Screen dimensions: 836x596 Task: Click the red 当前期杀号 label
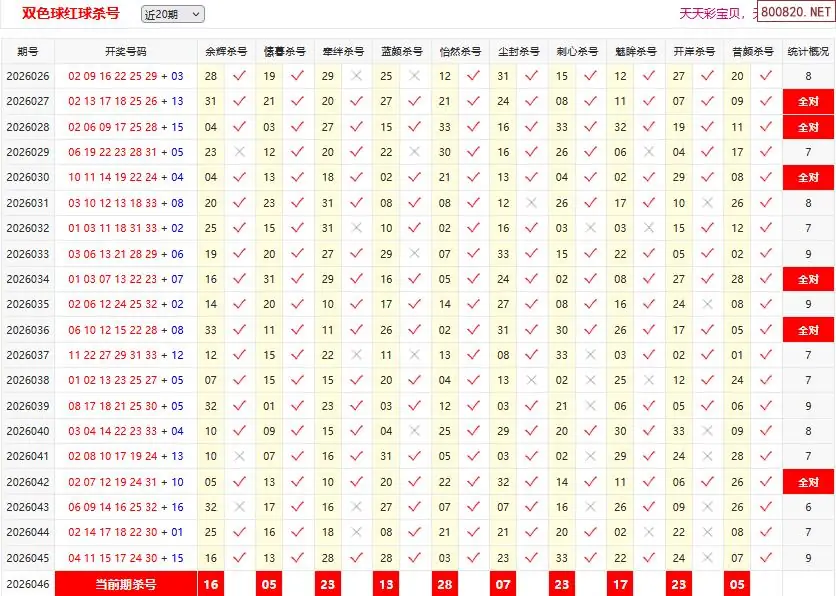click(x=125, y=584)
